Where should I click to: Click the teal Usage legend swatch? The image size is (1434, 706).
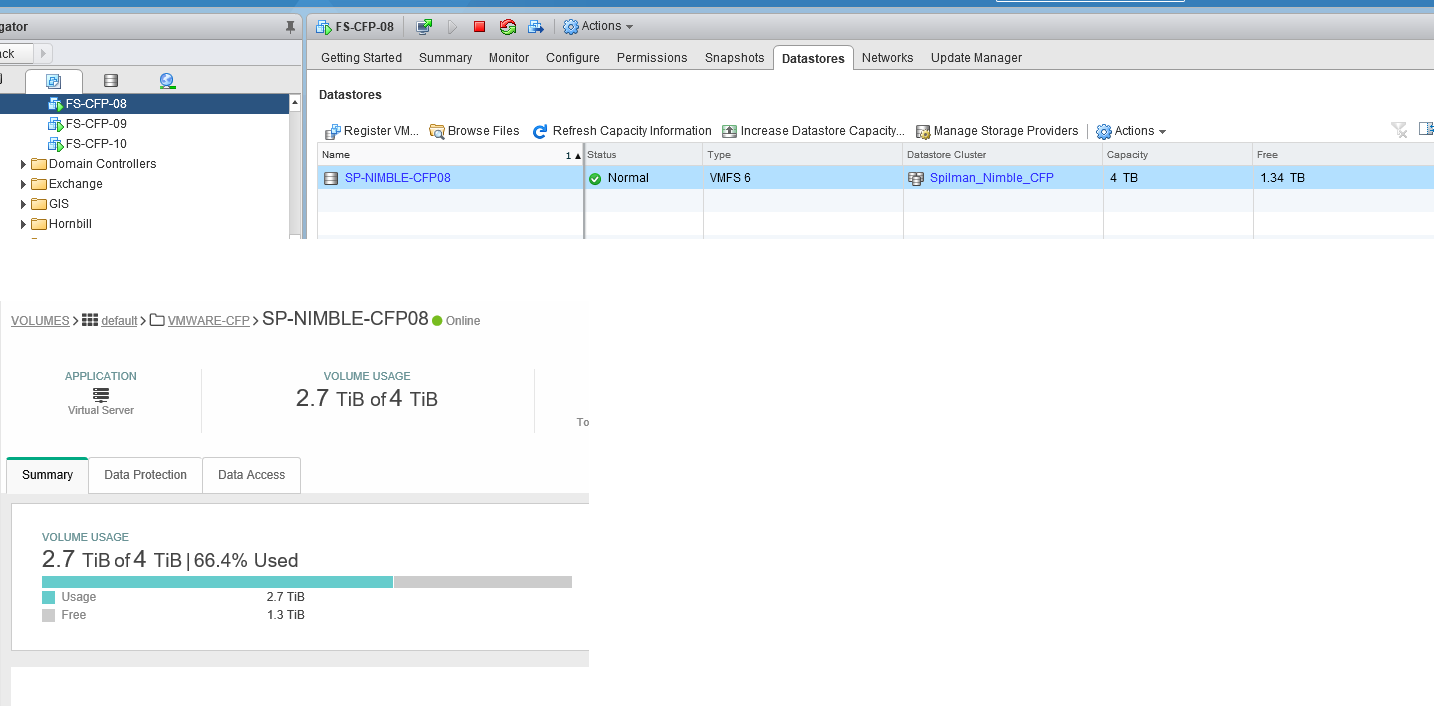(49, 597)
